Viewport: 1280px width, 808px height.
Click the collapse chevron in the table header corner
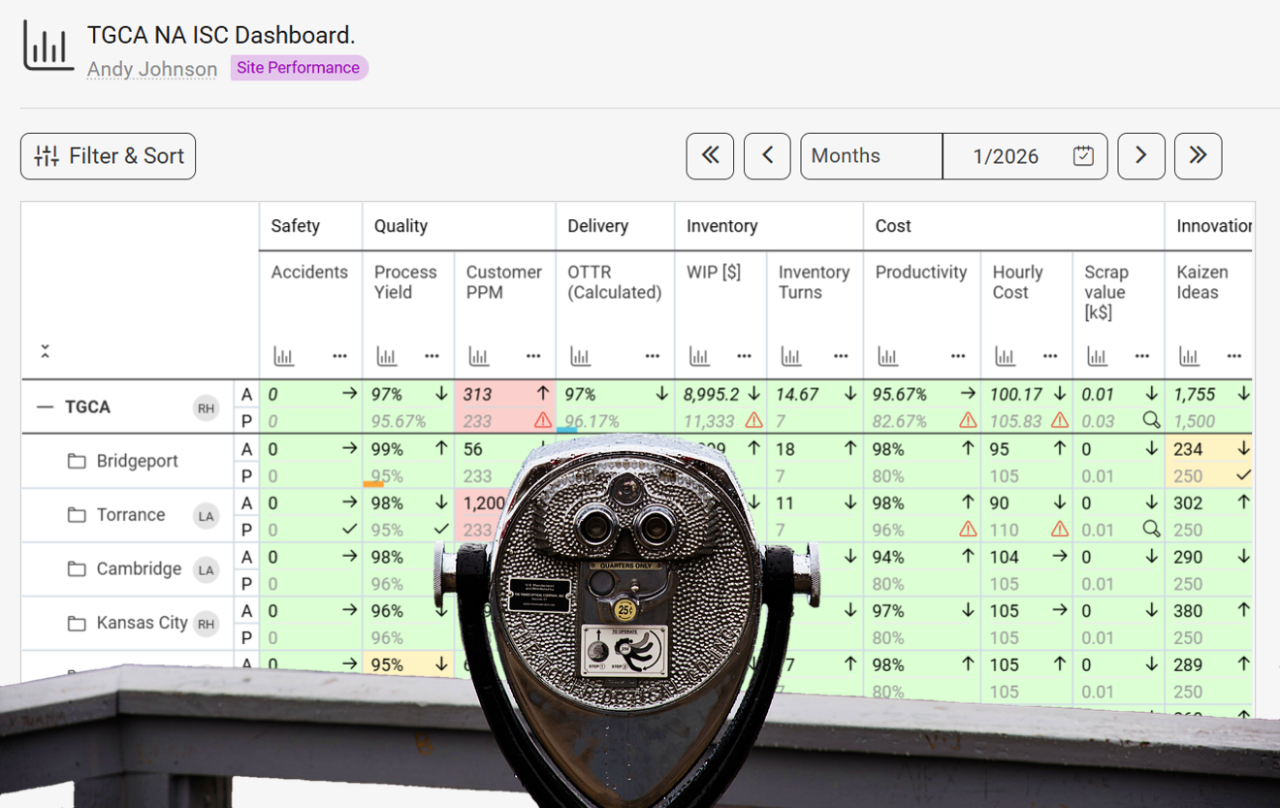[45, 351]
